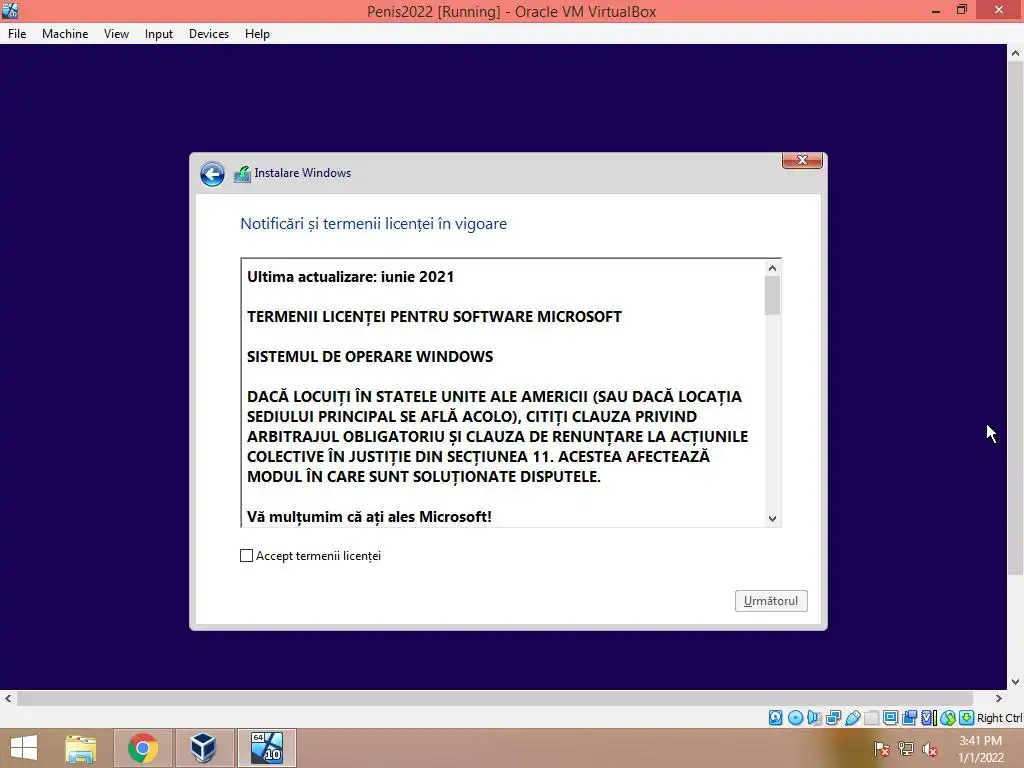Click the back arrow in Instalare Windows
Image resolution: width=1024 pixels, height=768 pixels.
(212, 174)
